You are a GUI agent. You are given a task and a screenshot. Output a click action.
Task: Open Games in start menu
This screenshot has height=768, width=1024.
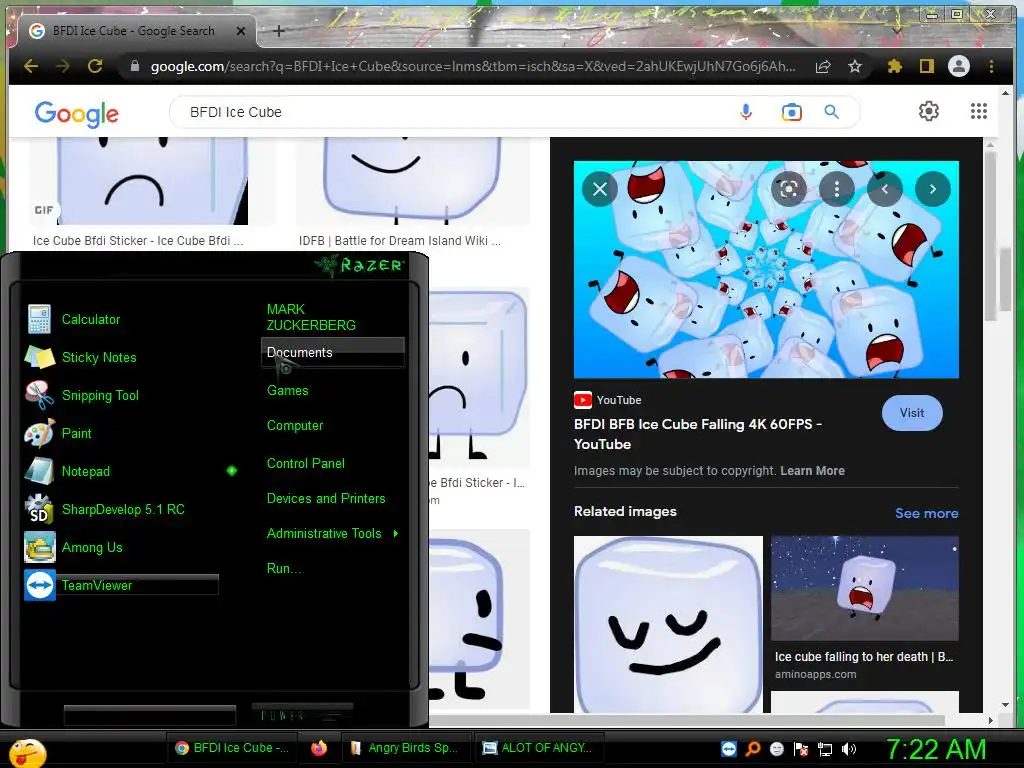[x=287, y=391]
